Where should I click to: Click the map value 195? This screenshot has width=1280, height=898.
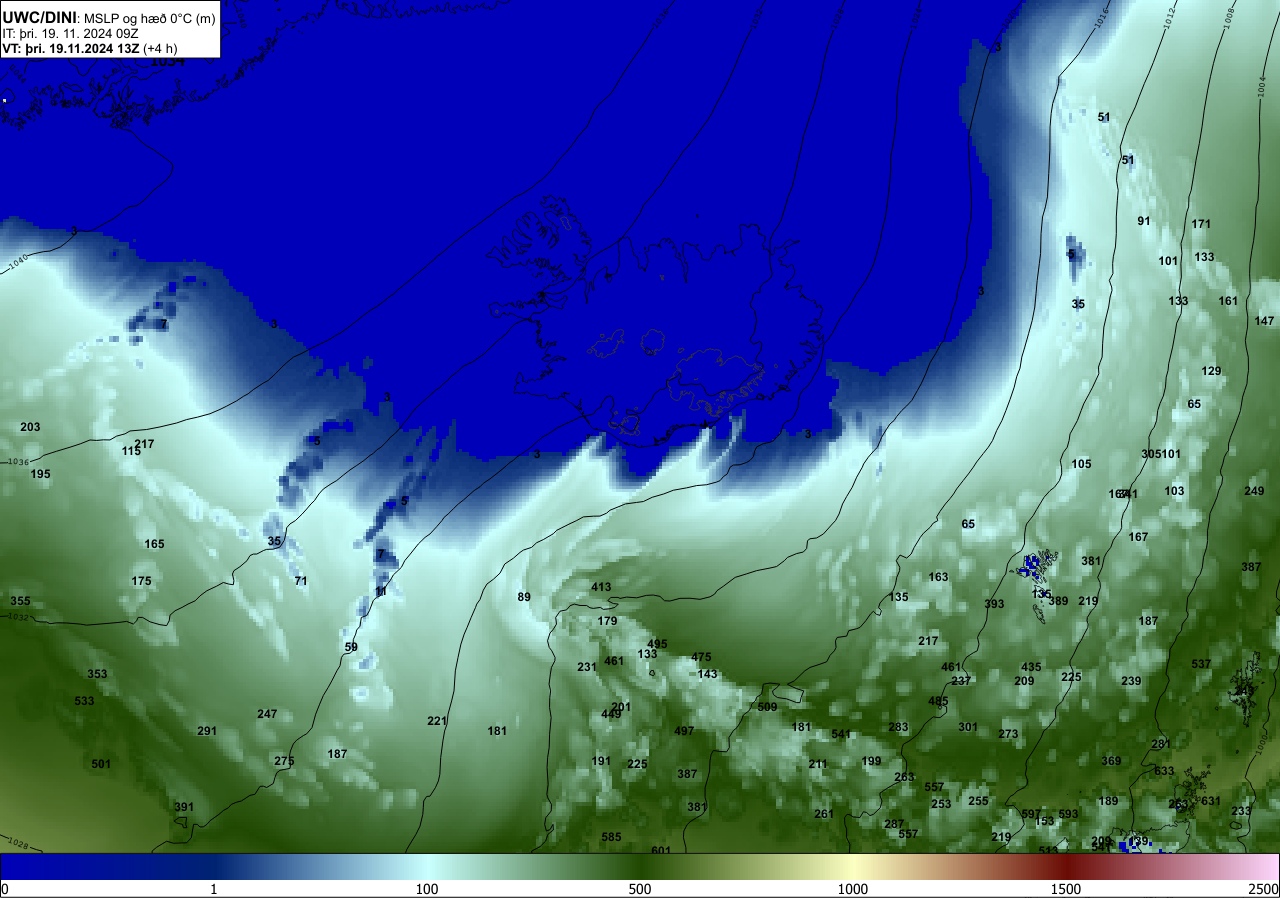click(40, 474)
